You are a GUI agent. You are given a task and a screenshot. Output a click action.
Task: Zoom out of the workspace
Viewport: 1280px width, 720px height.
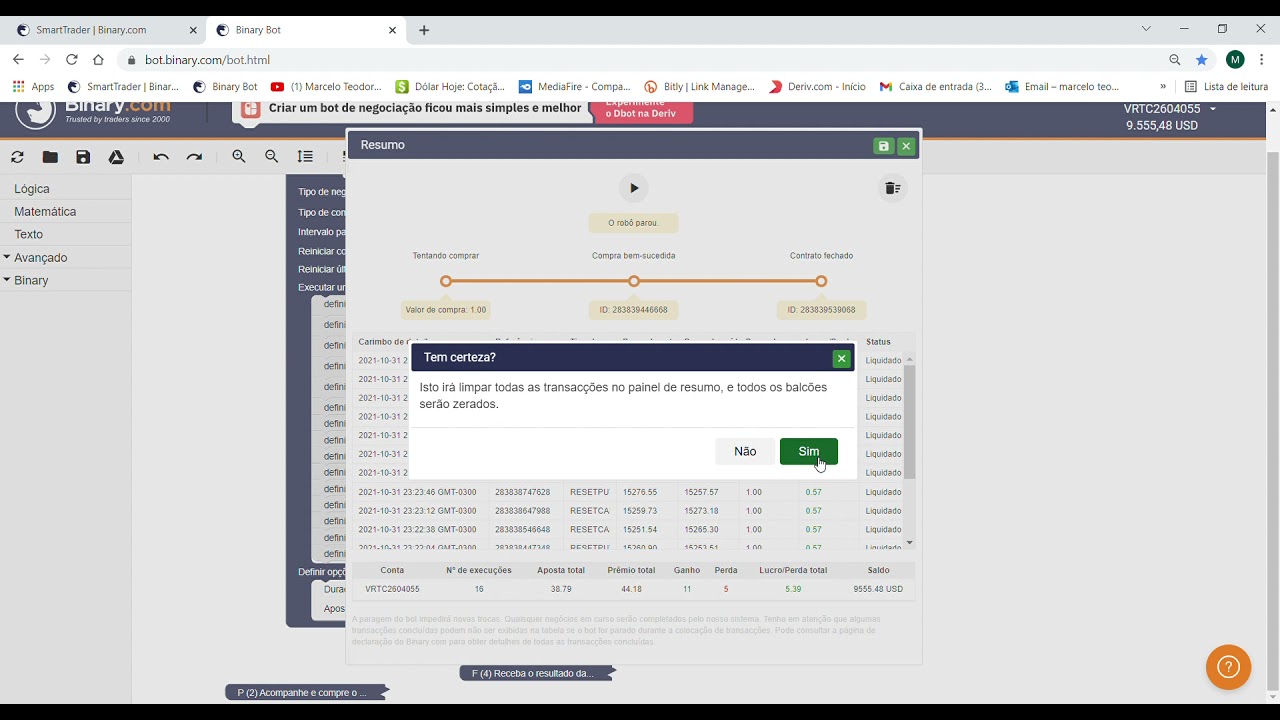pos(272,157)
